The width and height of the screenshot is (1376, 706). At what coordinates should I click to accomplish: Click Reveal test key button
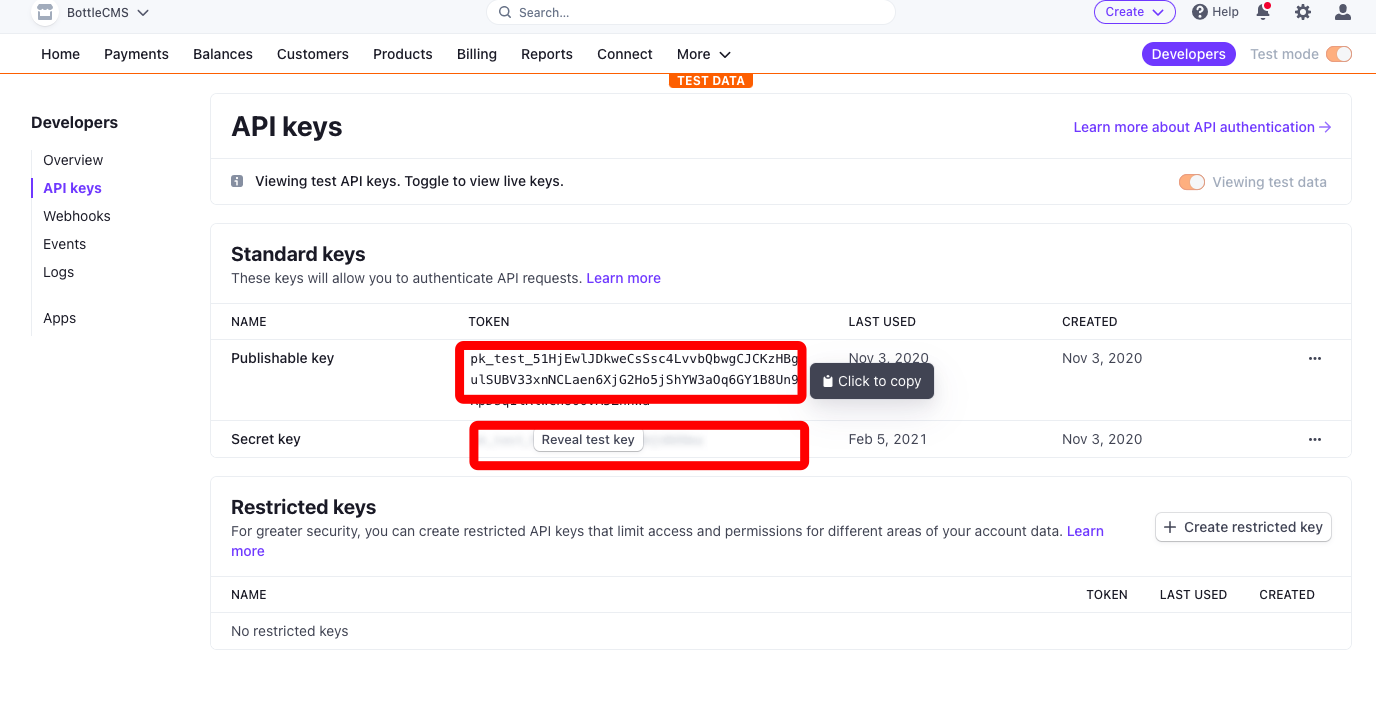pos(588,440)
